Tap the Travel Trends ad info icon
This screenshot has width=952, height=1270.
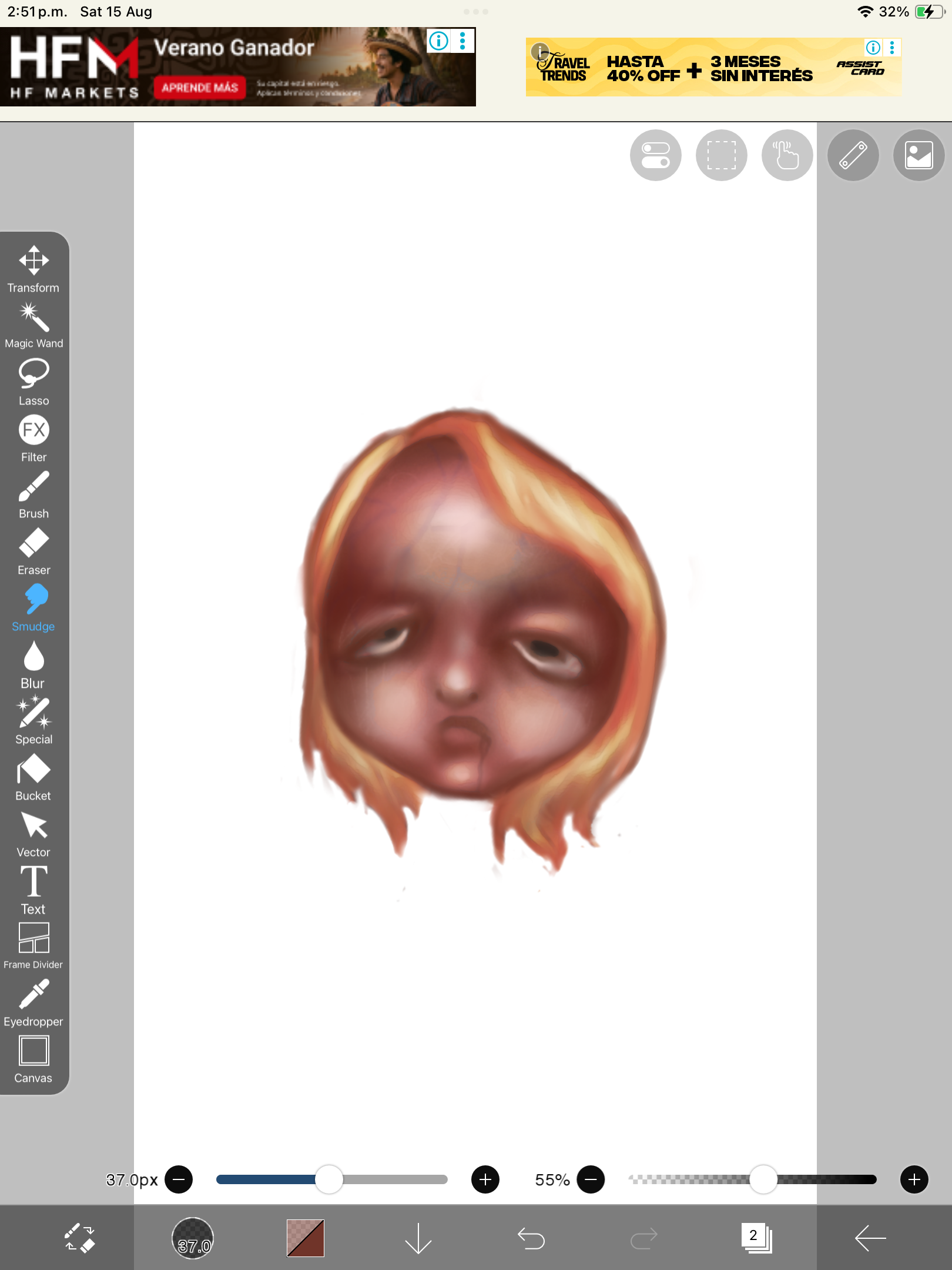873,47
